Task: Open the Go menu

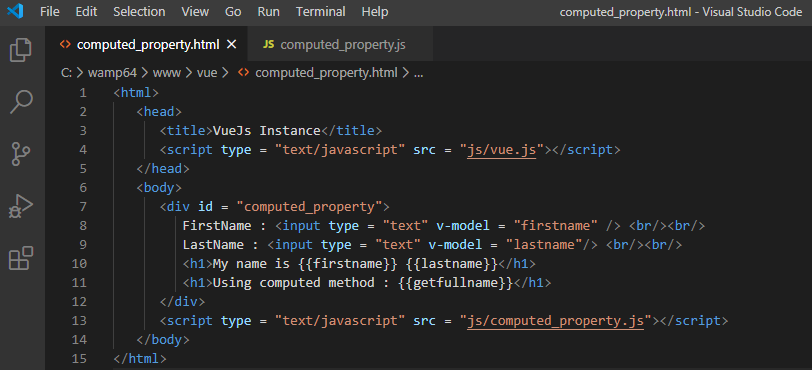Action: point(233,12)
